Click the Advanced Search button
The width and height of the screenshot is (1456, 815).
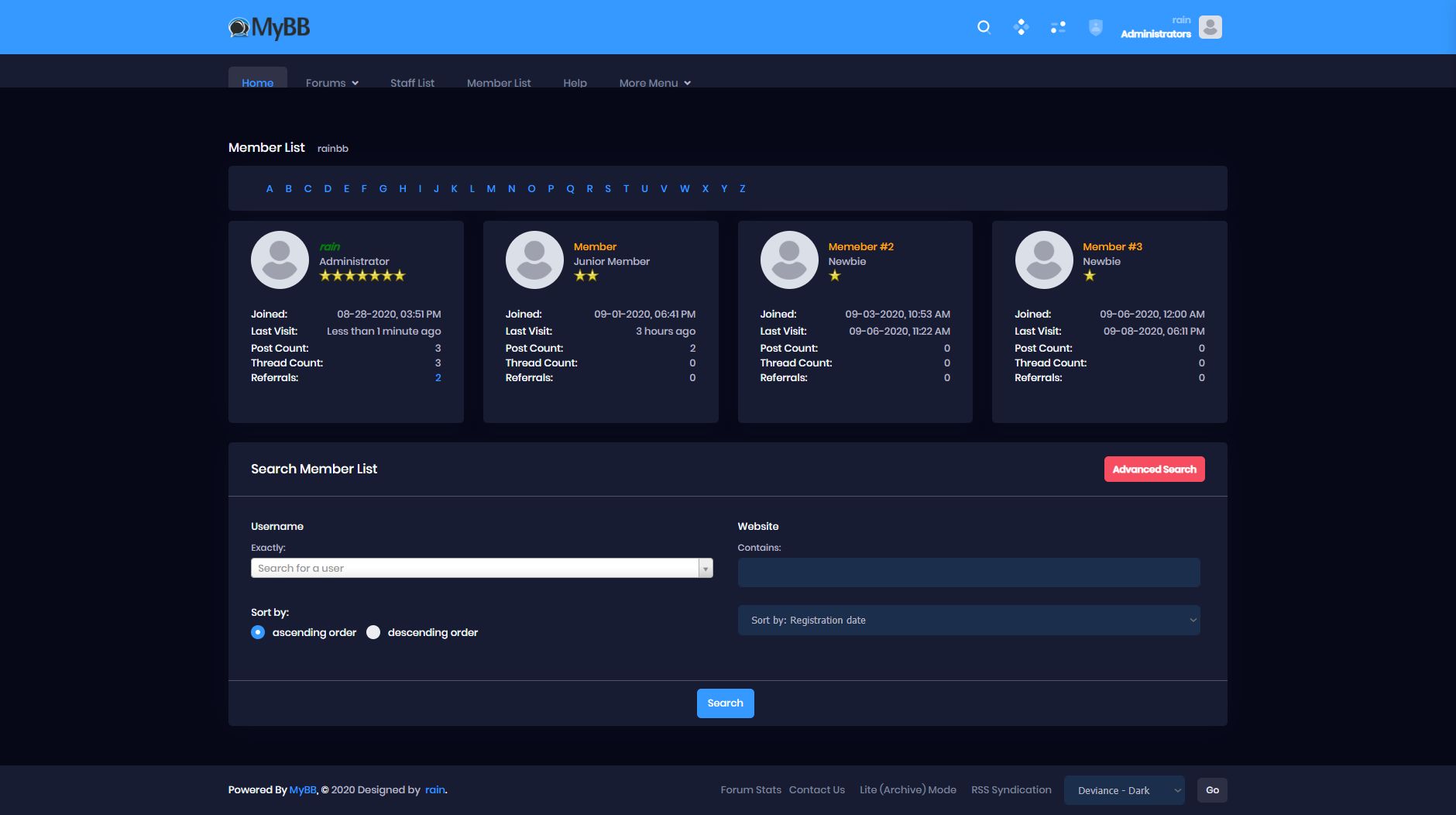click(x=1154, y=469)
